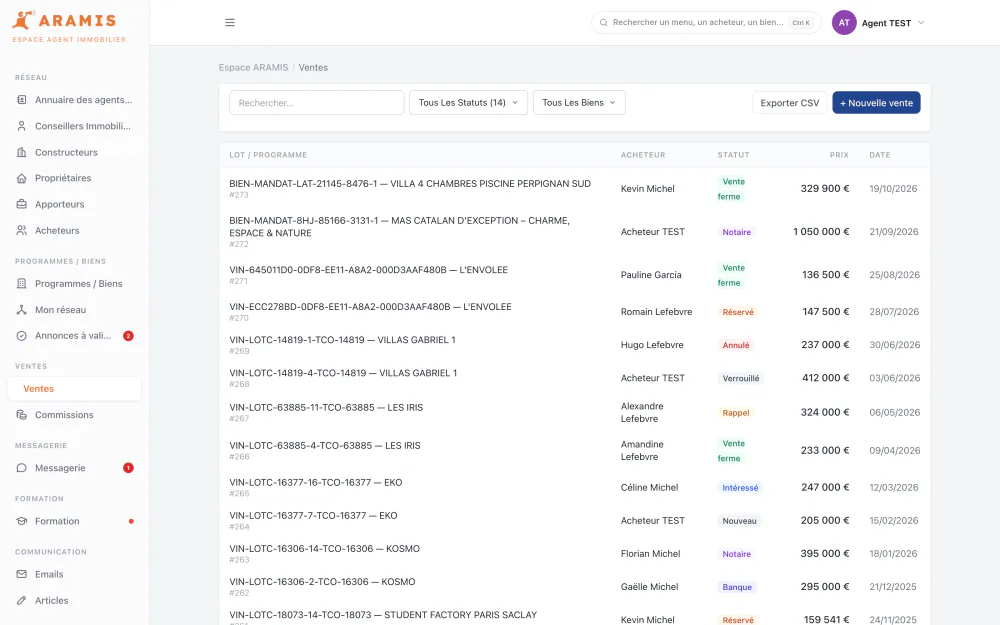
Task: Click the AT user avatar
Action: (x=844, y=22)
